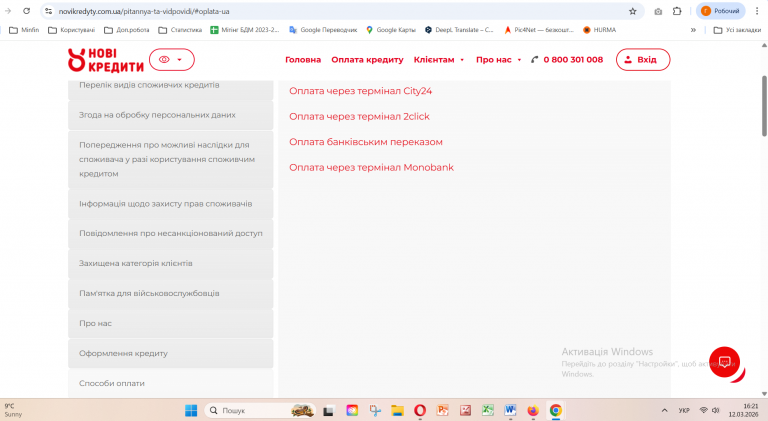This screenshot has width=768, height=421.
Task: Open the weather widget Sunny
Action: tap(13, 410)
